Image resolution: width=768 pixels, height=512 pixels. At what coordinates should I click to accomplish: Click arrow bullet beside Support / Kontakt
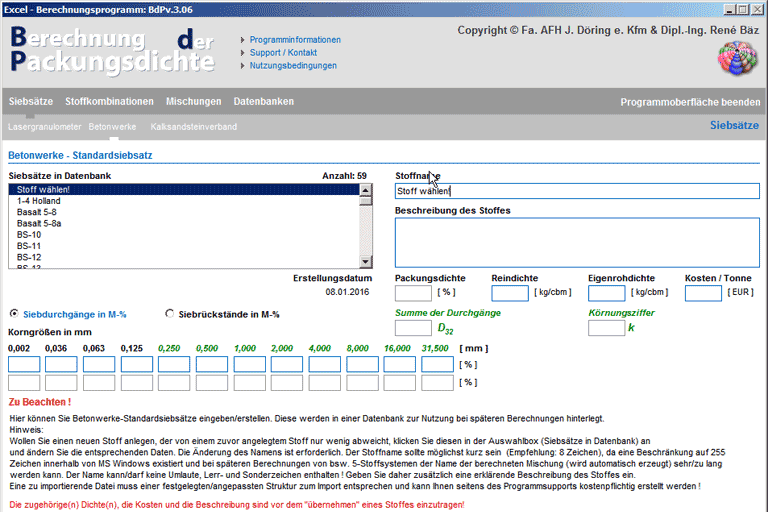point(242,53)
